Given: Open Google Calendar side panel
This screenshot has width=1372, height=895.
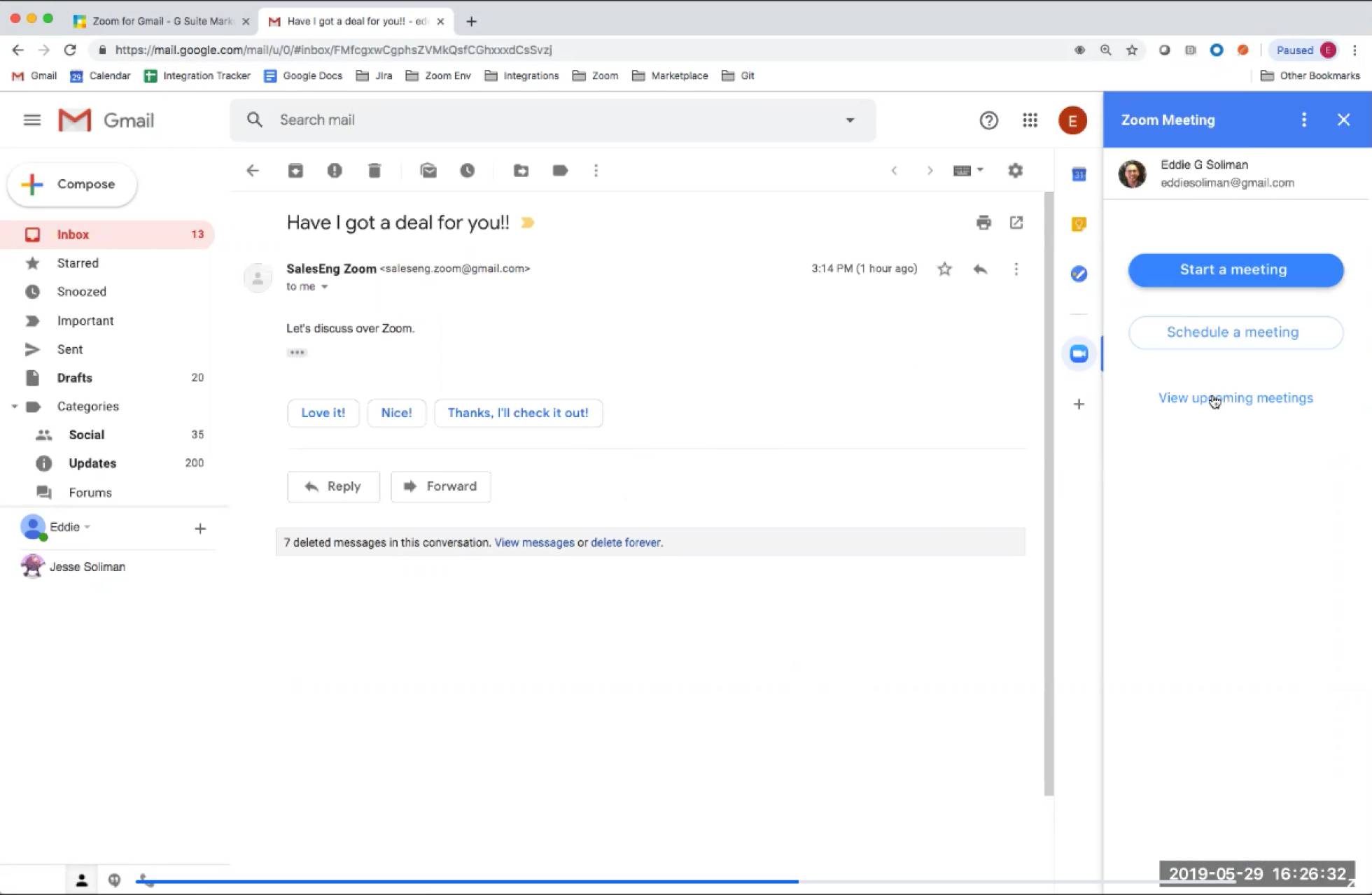Looking at the screenshot, I should [x=1078, y=174].
